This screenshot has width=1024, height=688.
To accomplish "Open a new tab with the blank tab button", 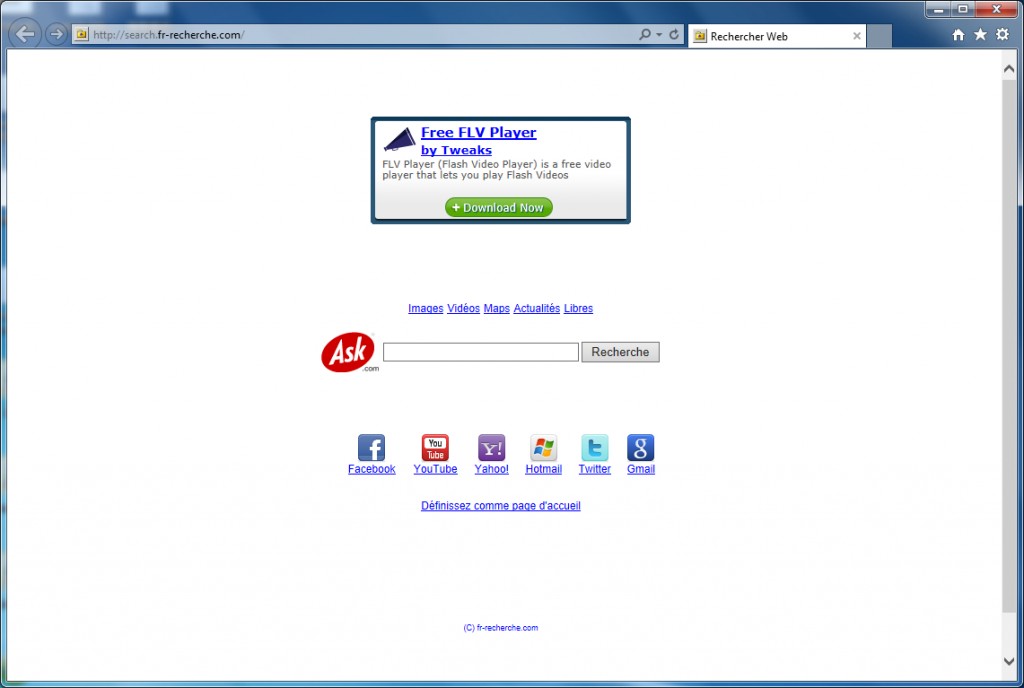I will coord(880,37).
